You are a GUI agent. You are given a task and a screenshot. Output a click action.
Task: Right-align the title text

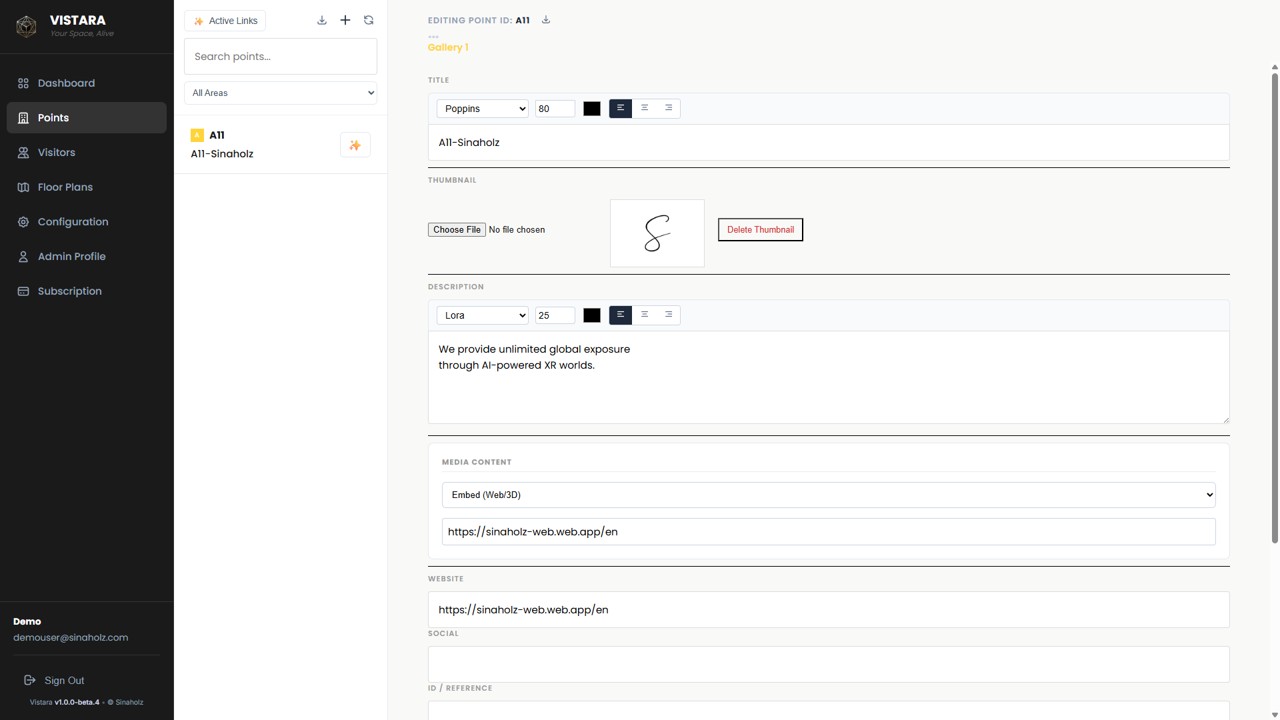click(x=668, y=108)
